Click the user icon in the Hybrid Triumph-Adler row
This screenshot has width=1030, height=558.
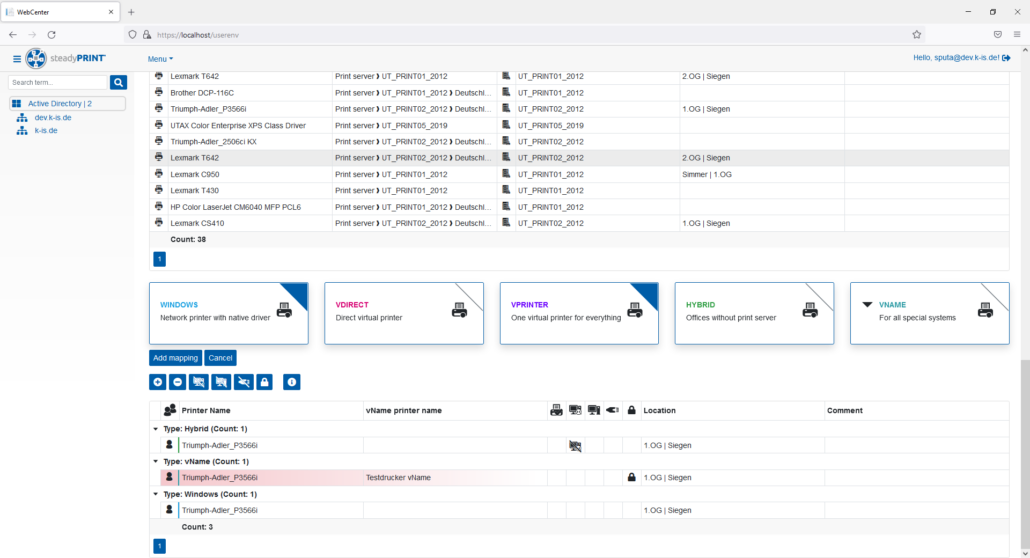(x=169, y=445)
